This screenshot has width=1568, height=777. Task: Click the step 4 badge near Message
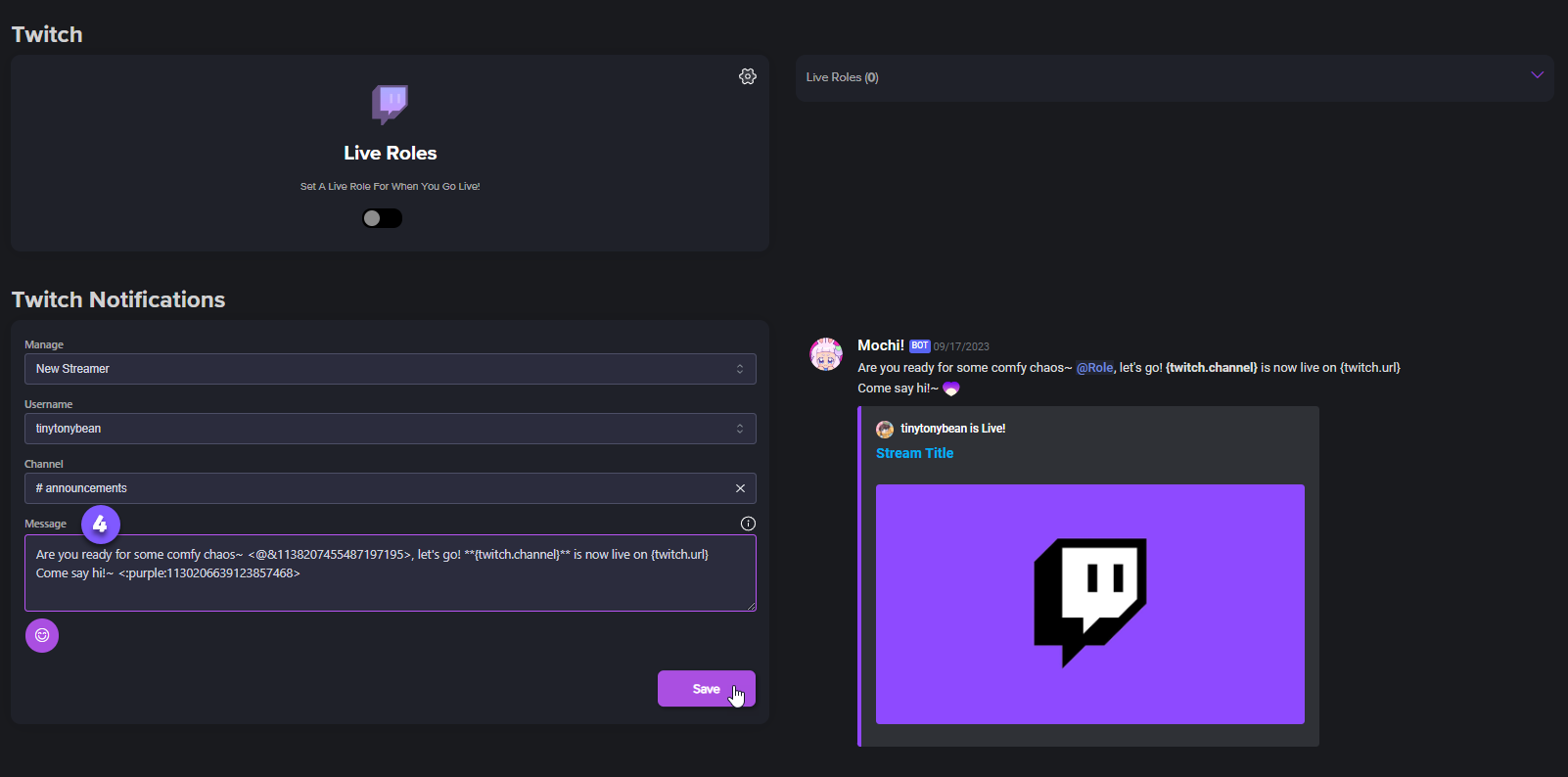[x=100, y=525]
